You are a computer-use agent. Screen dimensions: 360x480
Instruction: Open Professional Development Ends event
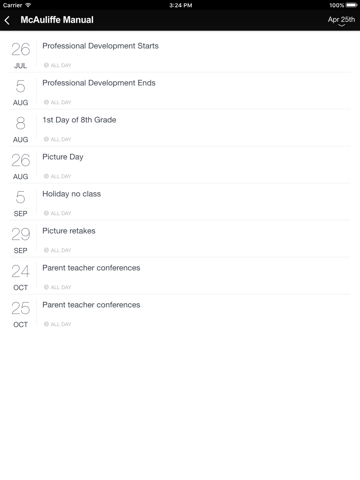180,91
